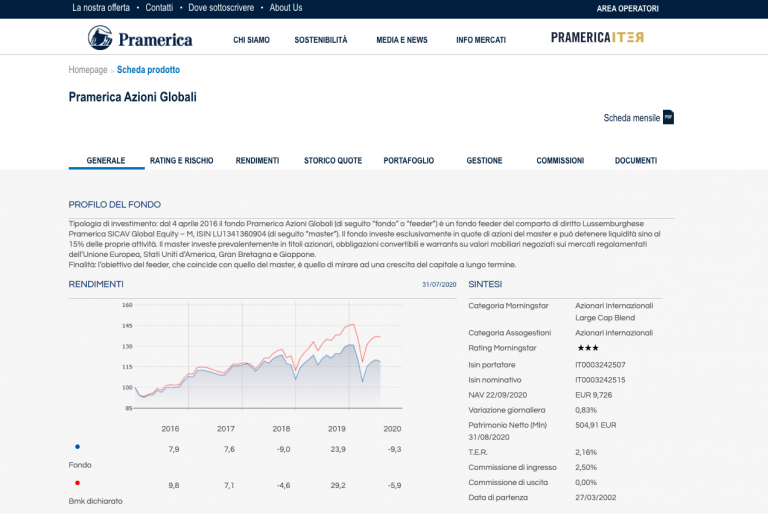Switch to COMMISSIONI tab
This screenshot has width=768, height=514.
(560, 161)
